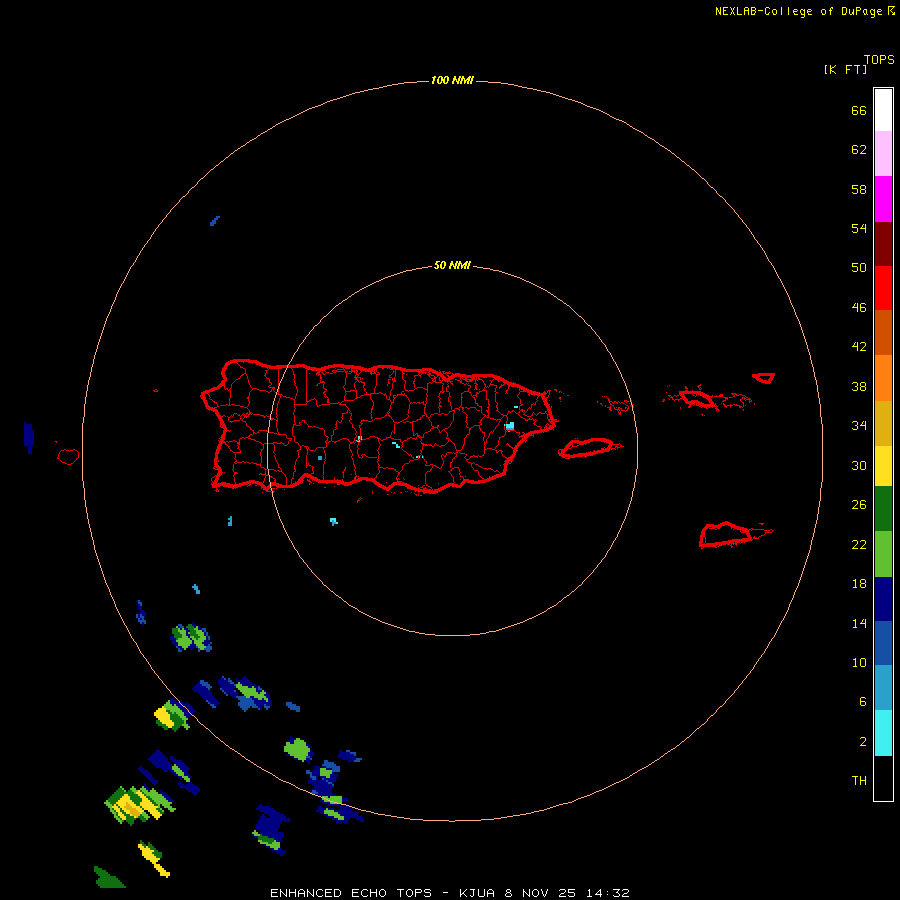Click the yellow 34 kft legend swatch
This screenshot has width=900, height=900.
tap(883, 466)
